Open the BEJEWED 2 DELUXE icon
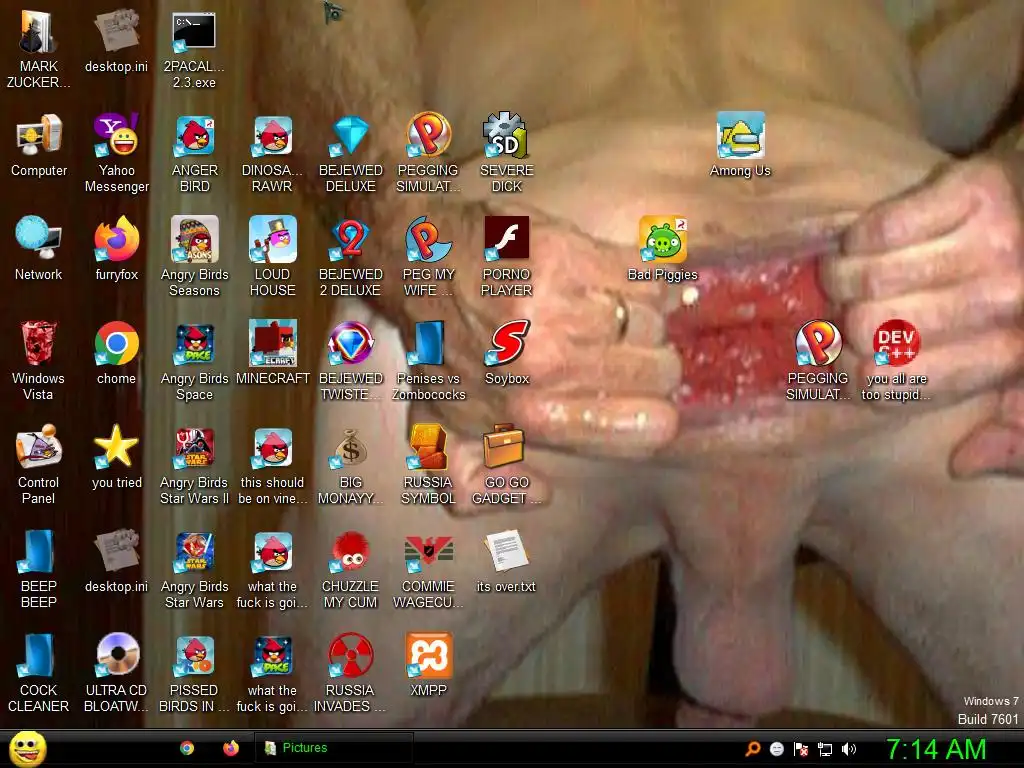Image resolution: width=1024 pixels, height=768 pixels. click(x=351, y=258)
